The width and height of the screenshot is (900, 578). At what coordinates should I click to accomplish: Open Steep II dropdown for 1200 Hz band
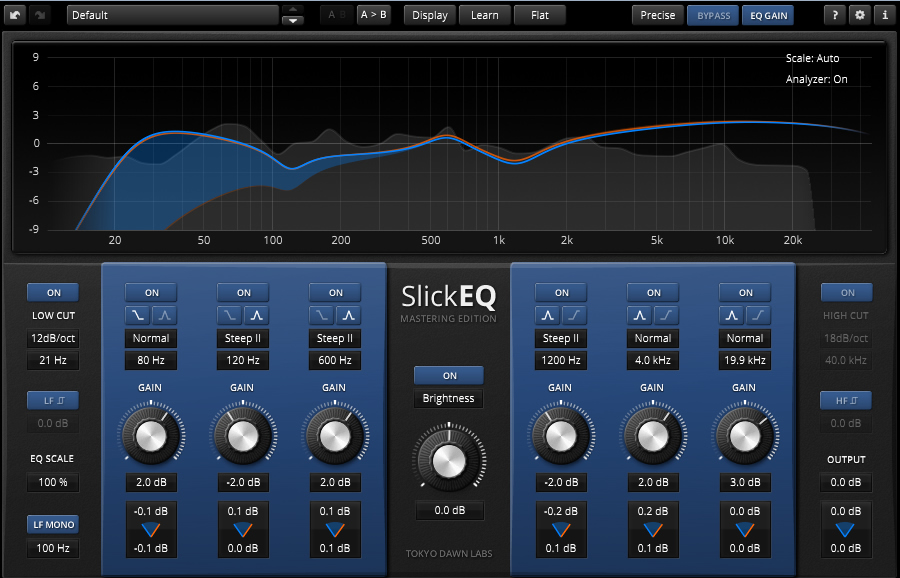(561, 338)
